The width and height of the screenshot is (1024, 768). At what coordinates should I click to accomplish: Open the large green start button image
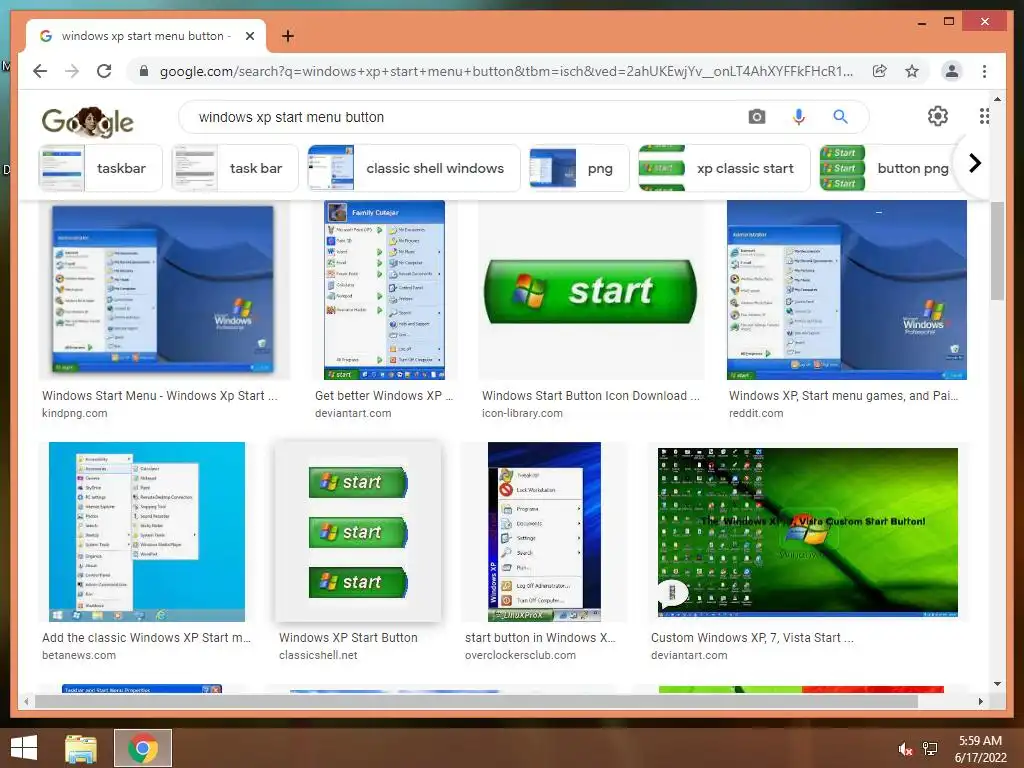coord(590,290)
